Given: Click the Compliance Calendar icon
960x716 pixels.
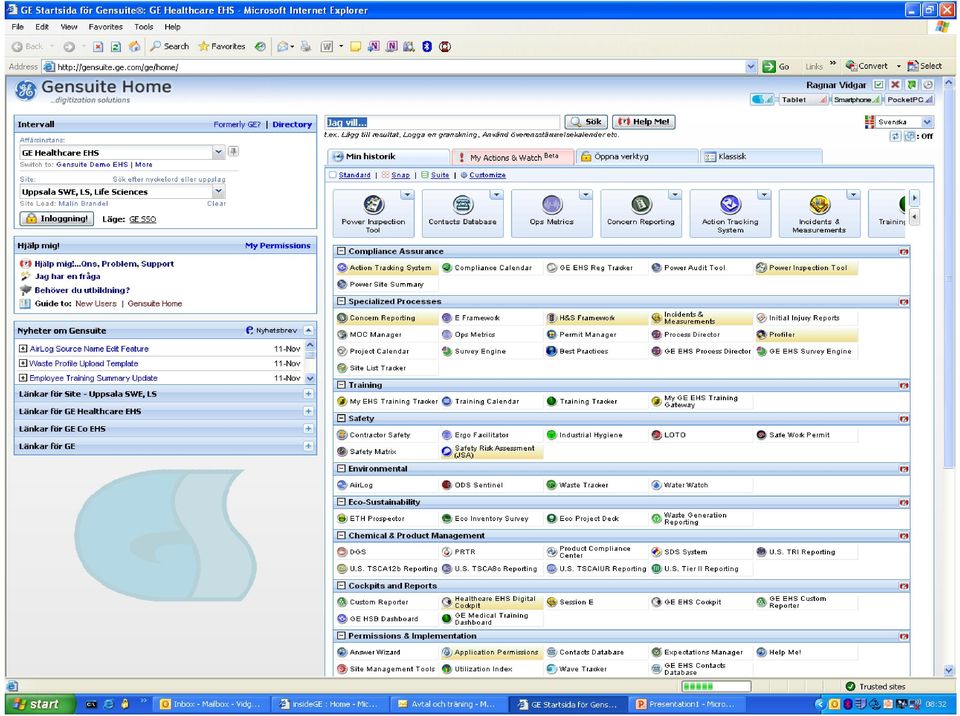Looking at the screenshot, I should (x=447, y=268).
